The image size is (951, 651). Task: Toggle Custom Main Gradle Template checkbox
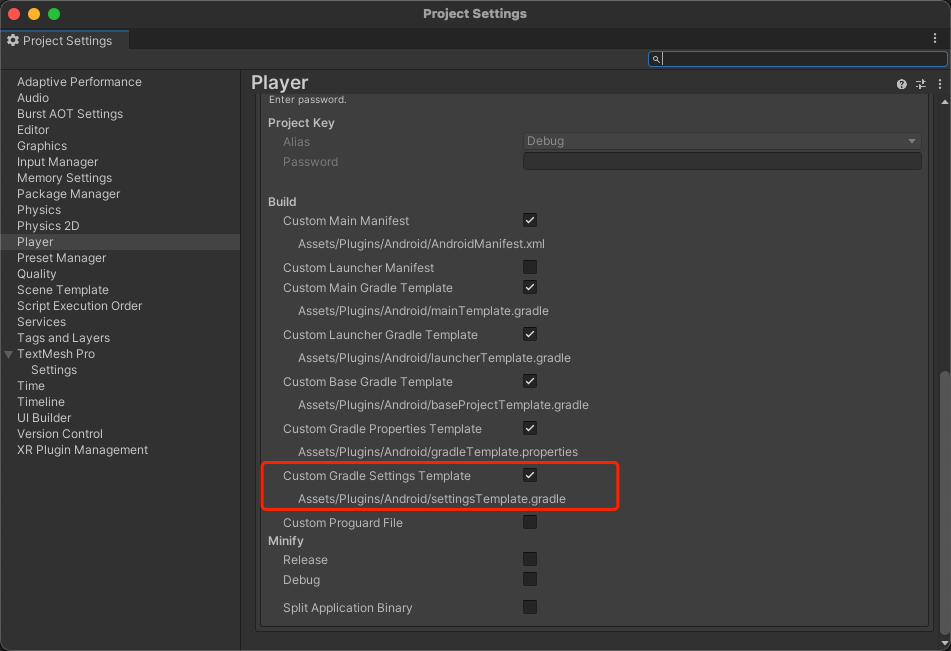[529, 287]
